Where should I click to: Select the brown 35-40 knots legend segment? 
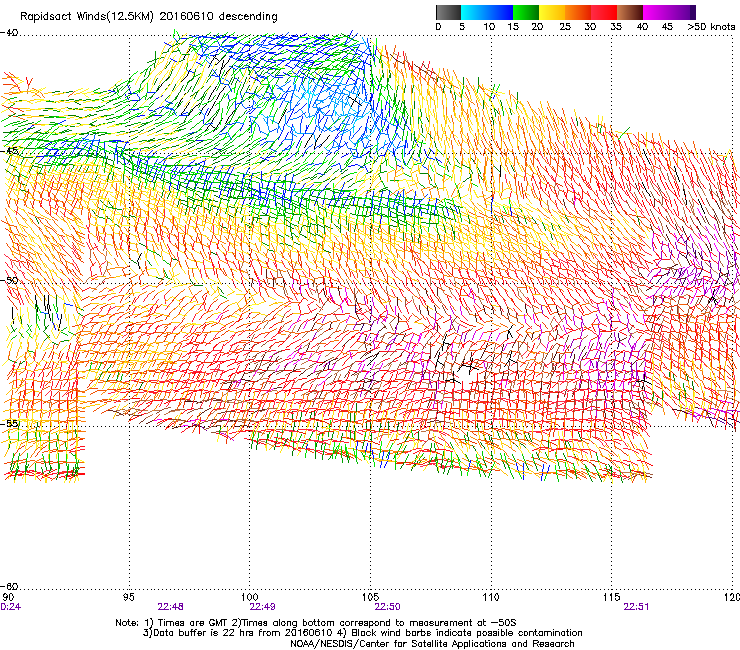pyautogui.click(x=630, y=12)
